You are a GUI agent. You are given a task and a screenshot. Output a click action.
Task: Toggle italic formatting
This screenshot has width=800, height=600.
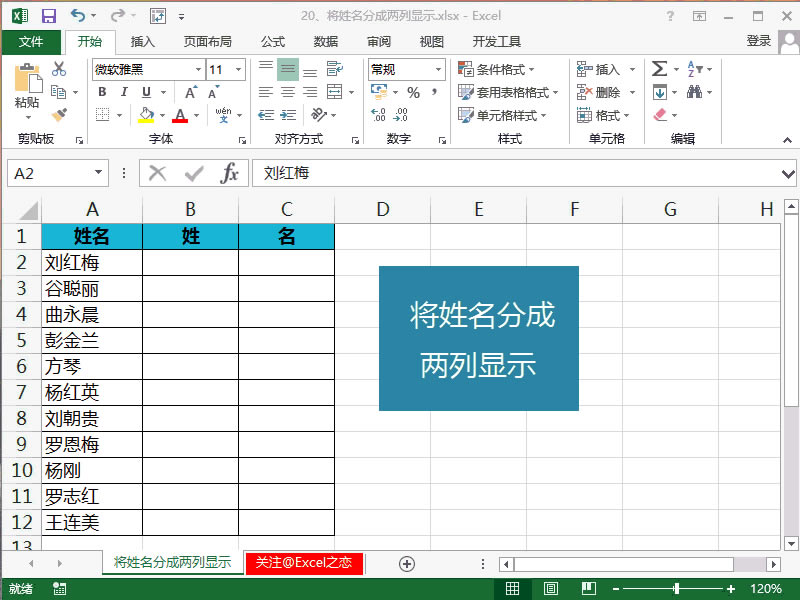[123, 92]
